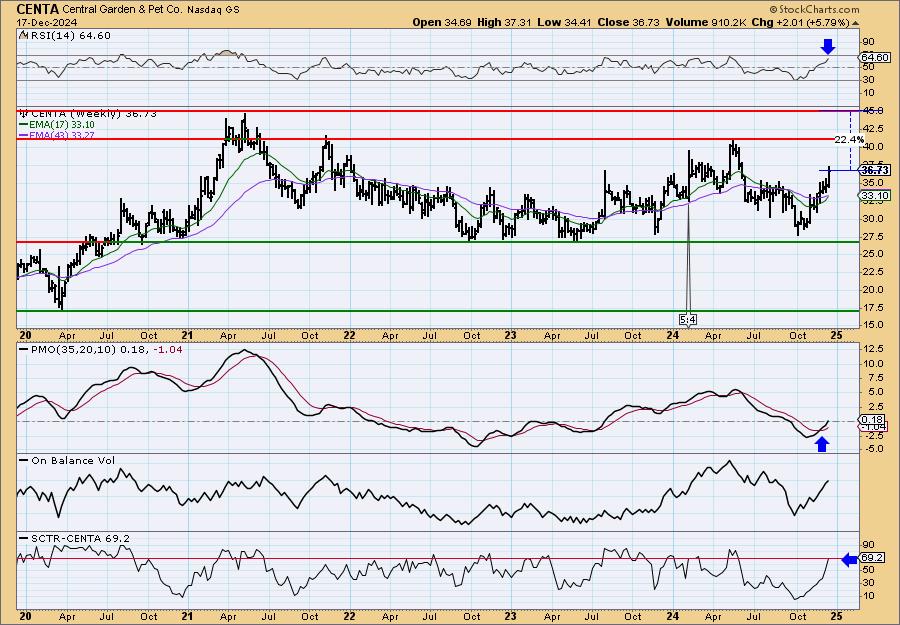This screenshot has width=900, height=625.
Task: Click the Low 34.41 value
Action: click(x=564, y=22)
